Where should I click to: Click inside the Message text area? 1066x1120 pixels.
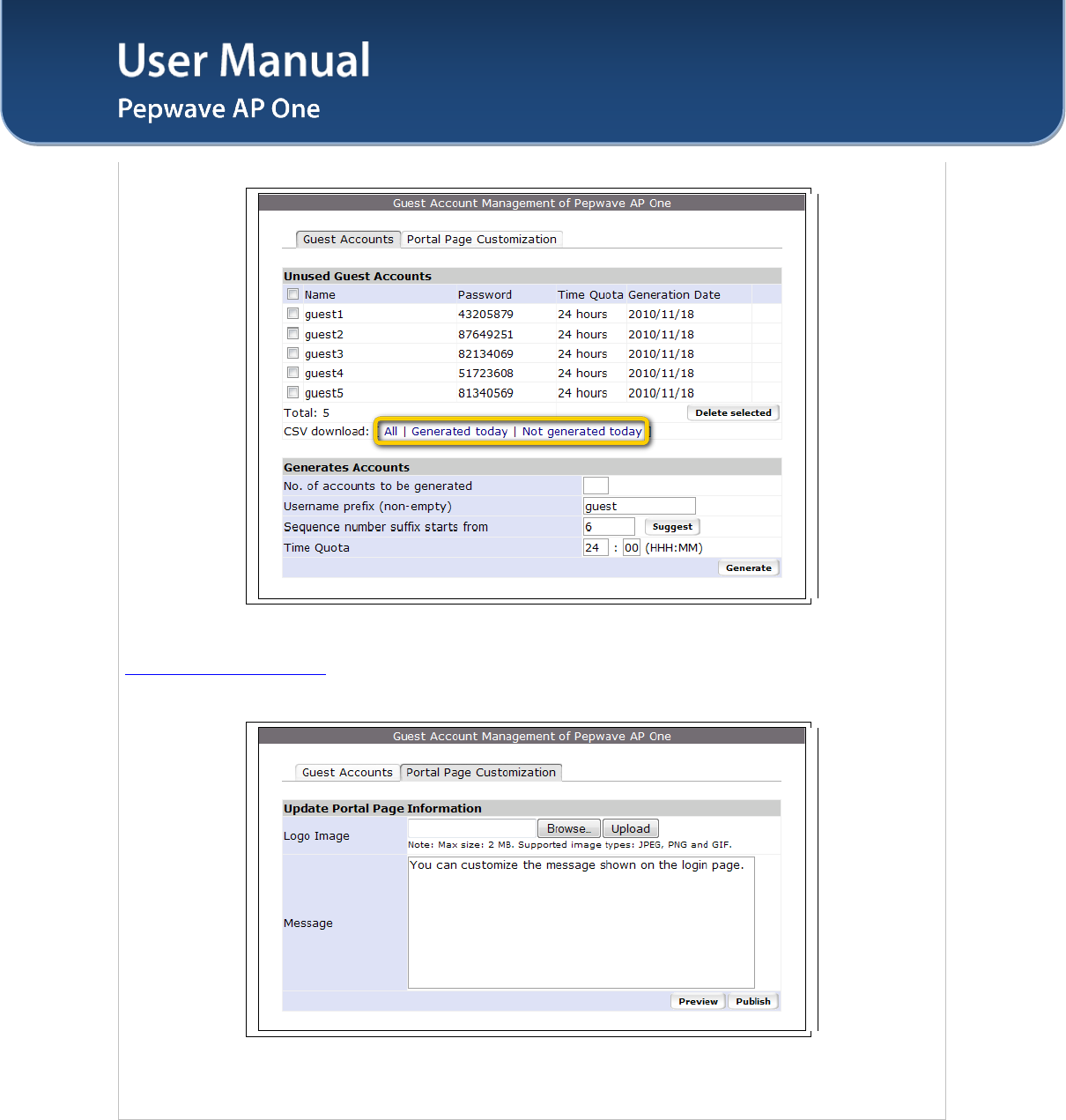click(x=581, y=923)
